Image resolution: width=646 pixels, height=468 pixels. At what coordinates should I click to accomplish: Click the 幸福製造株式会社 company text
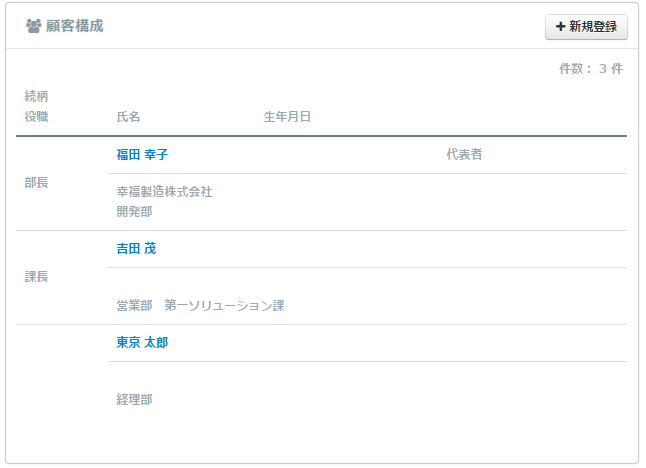tap(164, 192)
